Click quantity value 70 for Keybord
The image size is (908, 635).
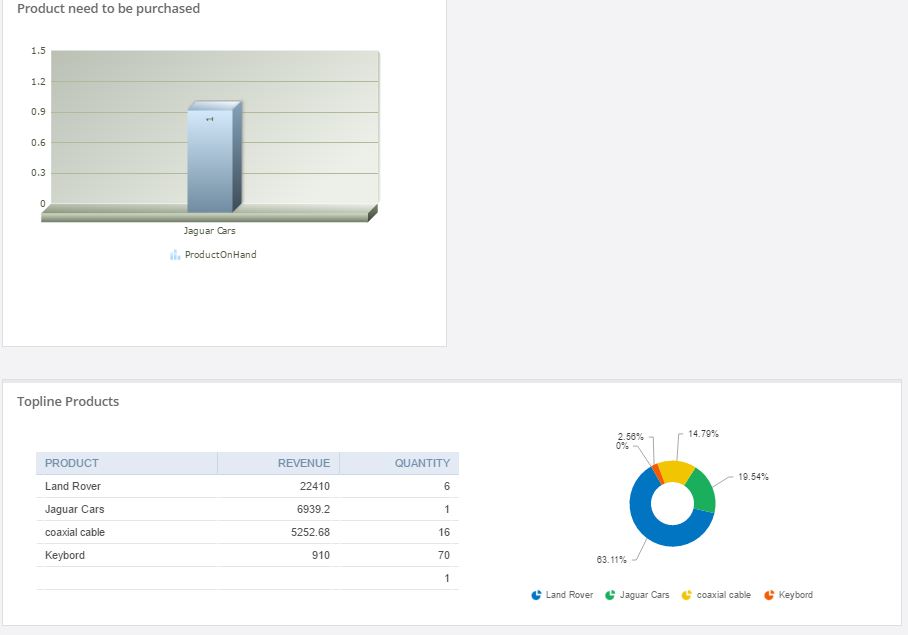coord(444,556)
